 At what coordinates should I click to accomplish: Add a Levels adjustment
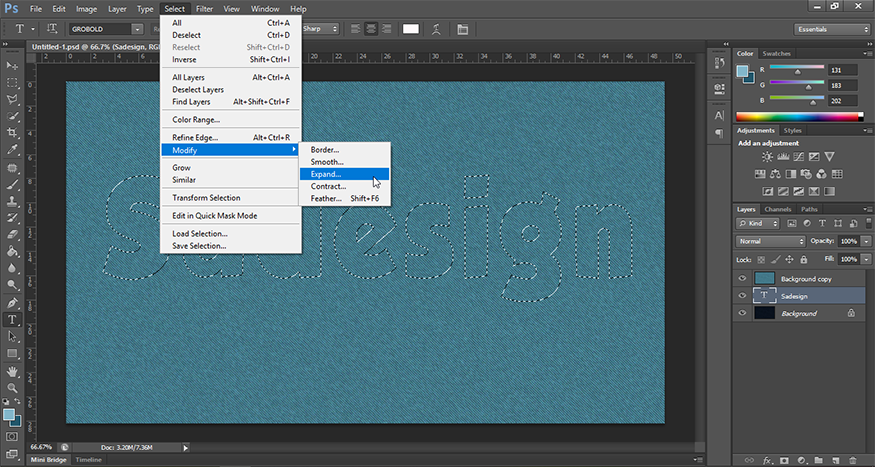[x=783, y=157]
